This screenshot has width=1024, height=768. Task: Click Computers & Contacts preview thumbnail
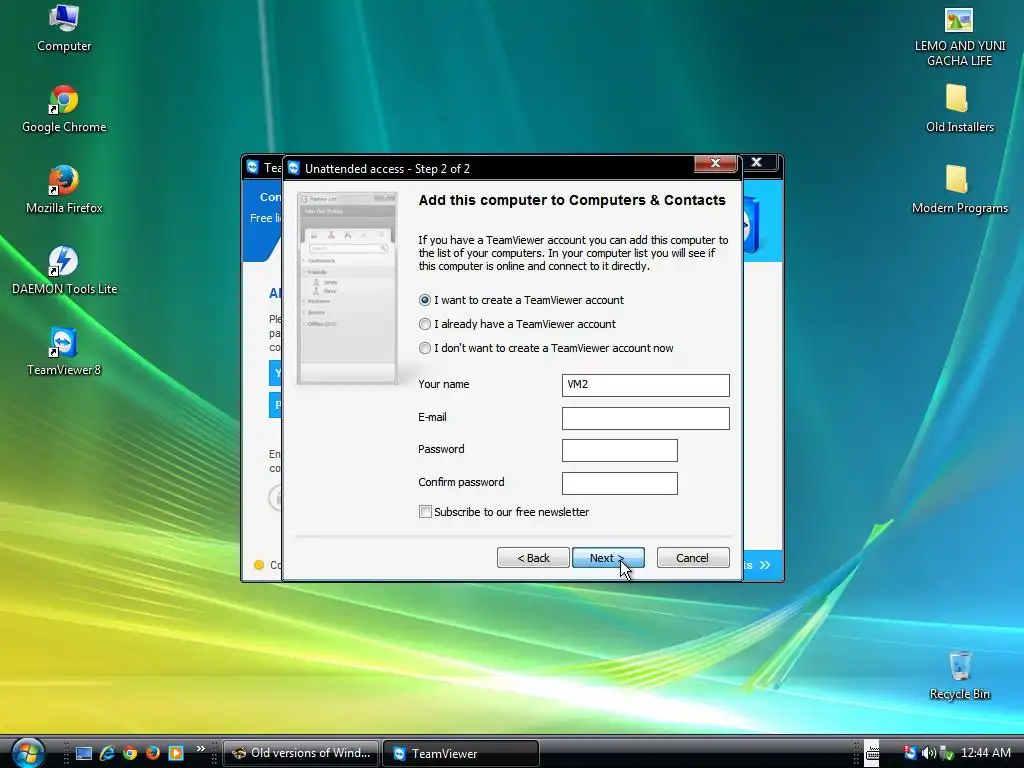coord(347,288)
